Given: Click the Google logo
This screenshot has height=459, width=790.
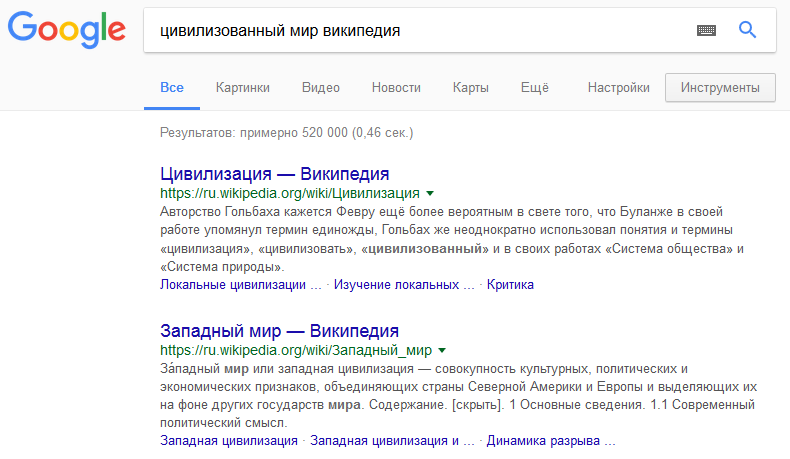Looking at the screenshot, I should pos(67,30).
